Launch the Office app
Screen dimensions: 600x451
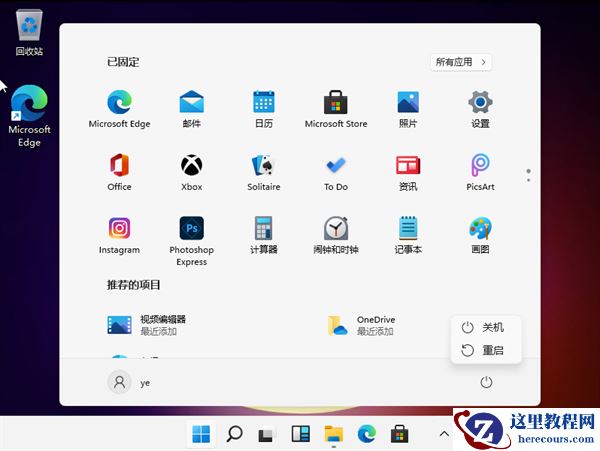119,172
